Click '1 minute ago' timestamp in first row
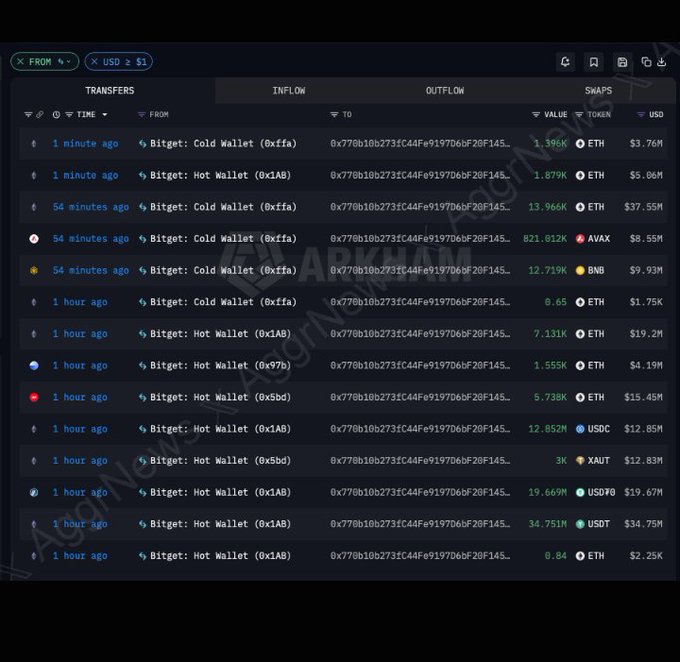 pos(85,144)
